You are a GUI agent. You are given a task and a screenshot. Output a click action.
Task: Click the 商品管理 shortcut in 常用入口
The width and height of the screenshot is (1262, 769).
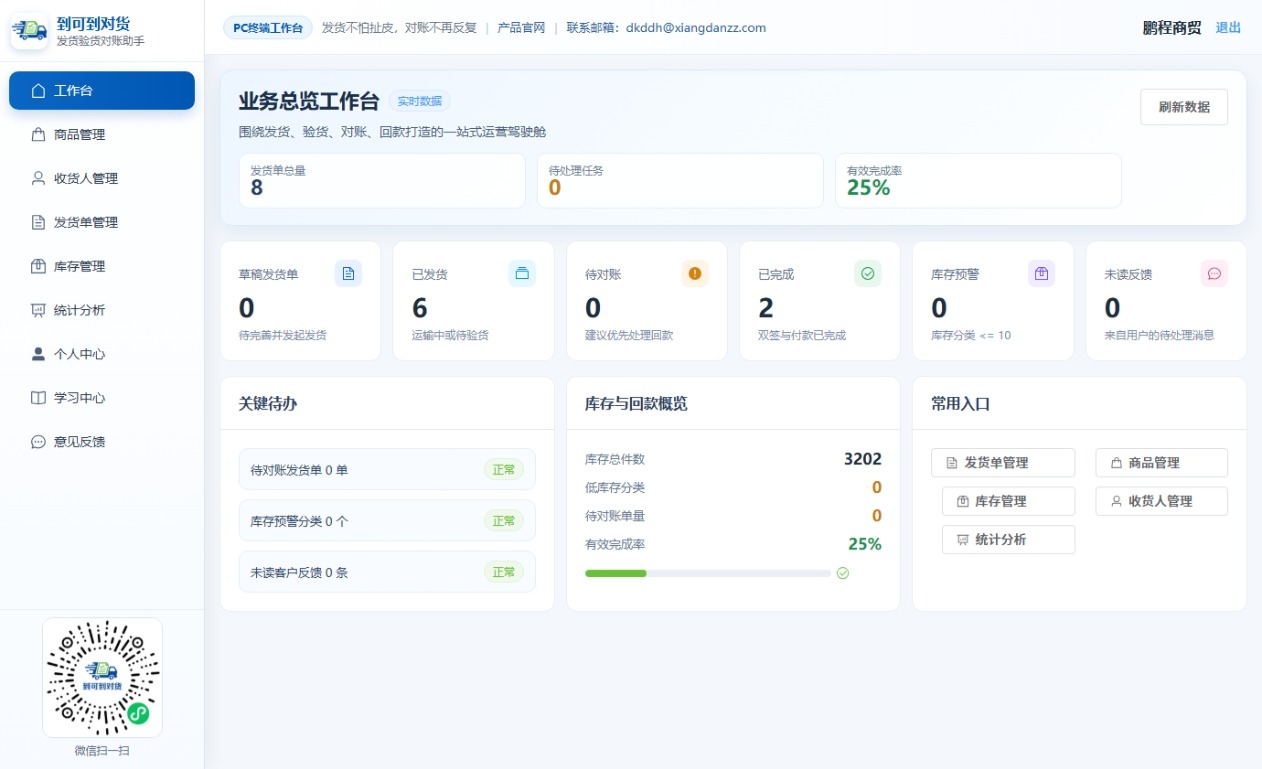tap(1162, 463)
